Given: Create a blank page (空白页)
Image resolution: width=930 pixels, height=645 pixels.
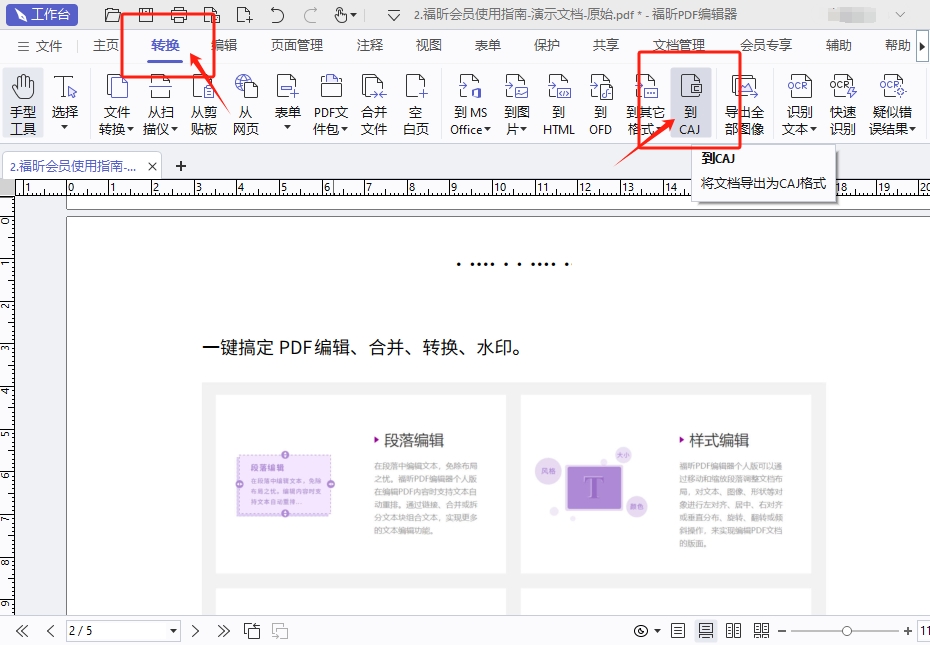Looking at the screenshot, I should pos(416,103).
